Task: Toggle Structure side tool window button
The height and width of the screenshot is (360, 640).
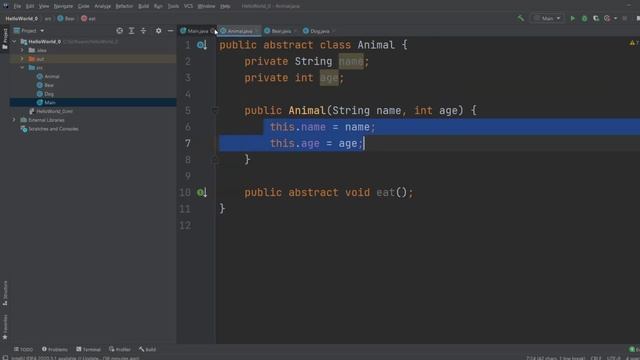Action: (x=5, y=293)
